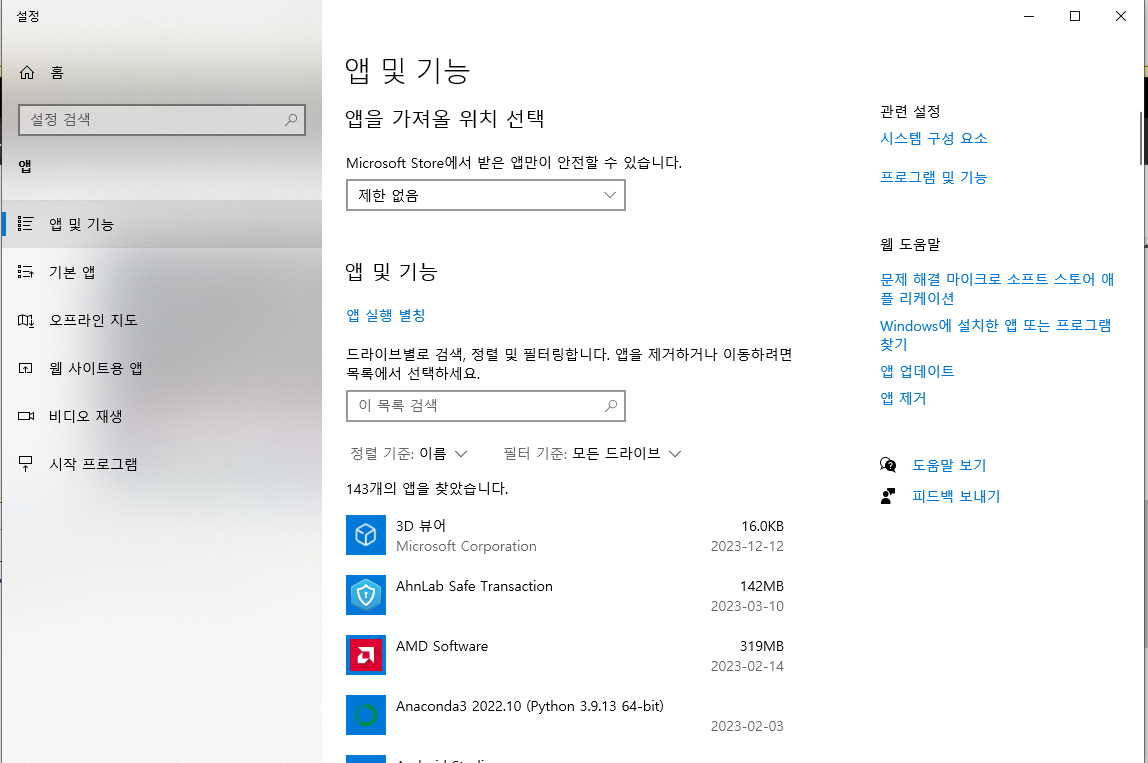Focus the 이 목록 검색 input field
Image resolution: width=1148 pixels, height=763 pixels.
pos(485,406)
